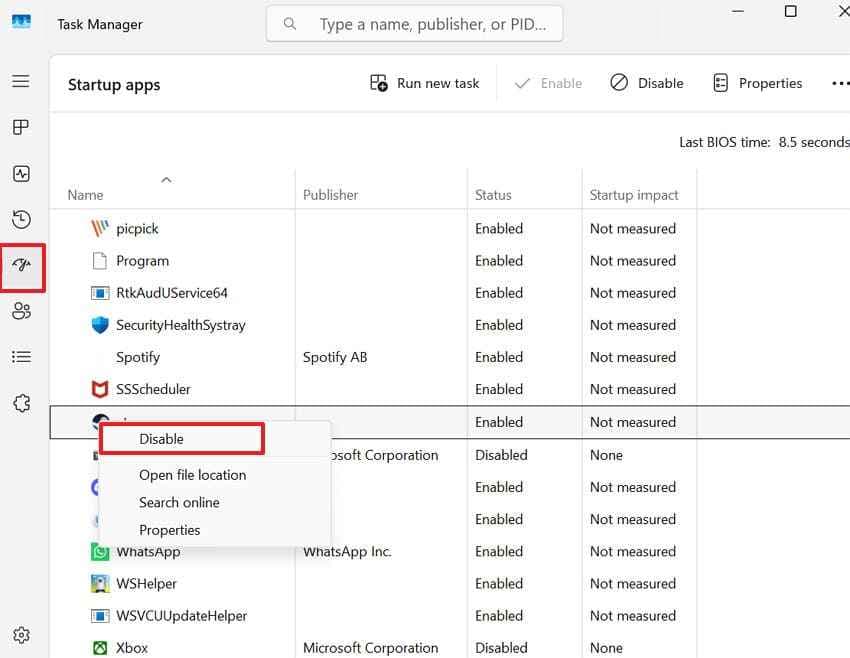The image size is (850, 658).
Task: Select the WhatsApp startup entry
Action: (x=148, y=552)
